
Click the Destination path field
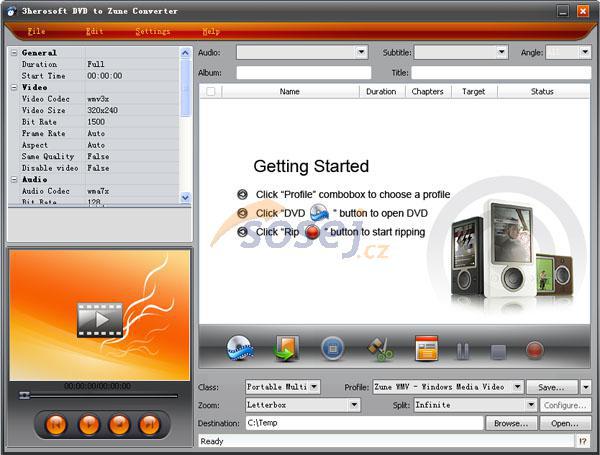(364, 423)
